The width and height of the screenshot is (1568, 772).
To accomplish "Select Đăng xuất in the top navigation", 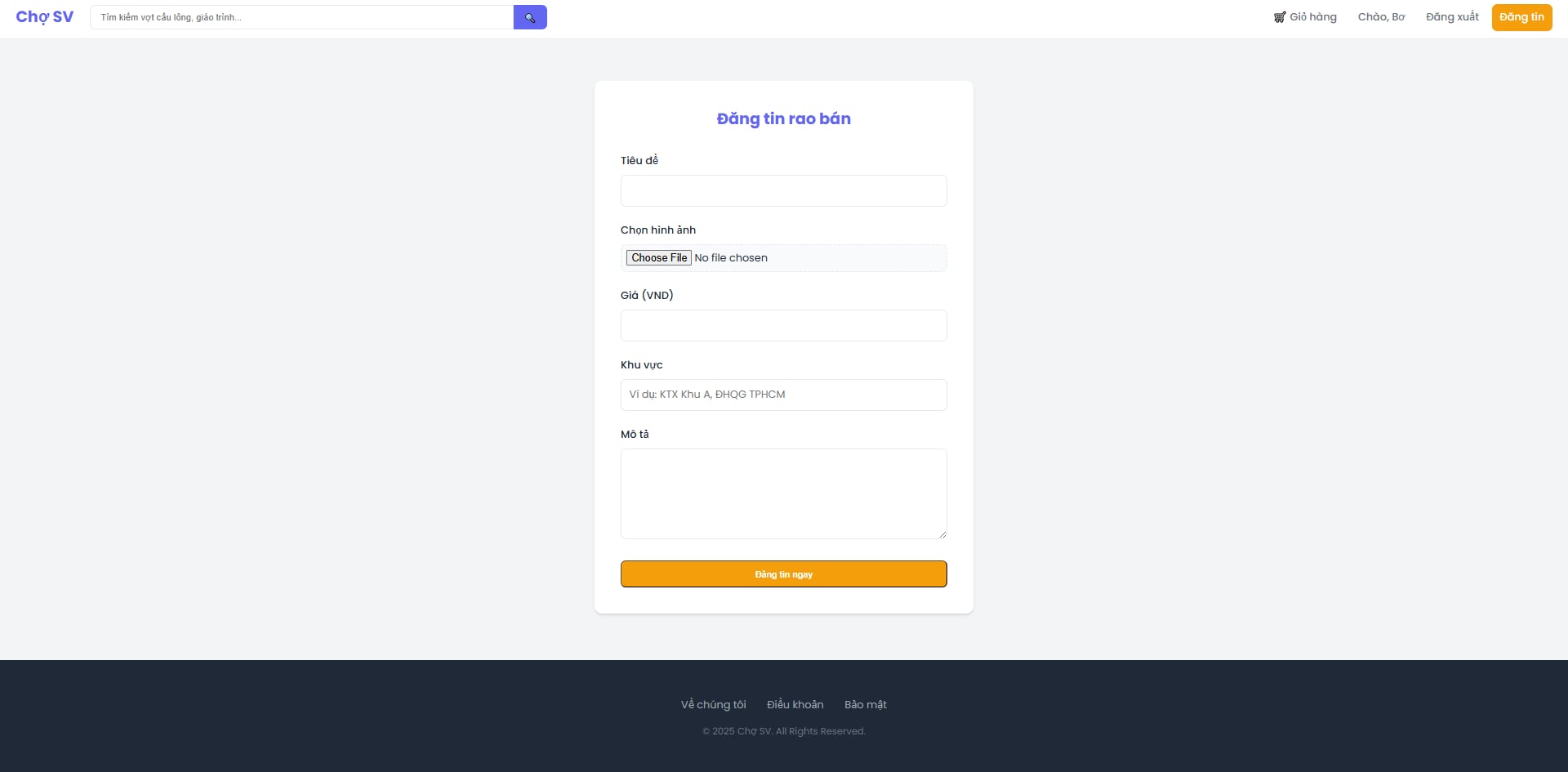I will [x=1452, y=17].
